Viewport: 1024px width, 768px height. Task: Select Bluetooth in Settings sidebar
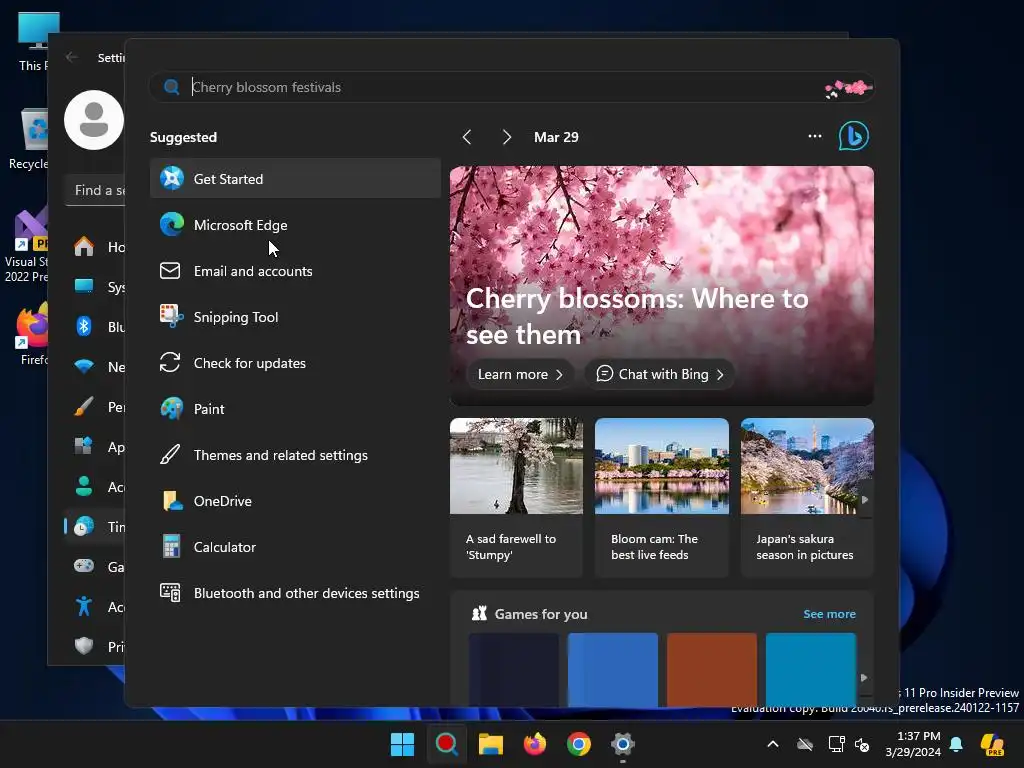[x=95, y=327]
